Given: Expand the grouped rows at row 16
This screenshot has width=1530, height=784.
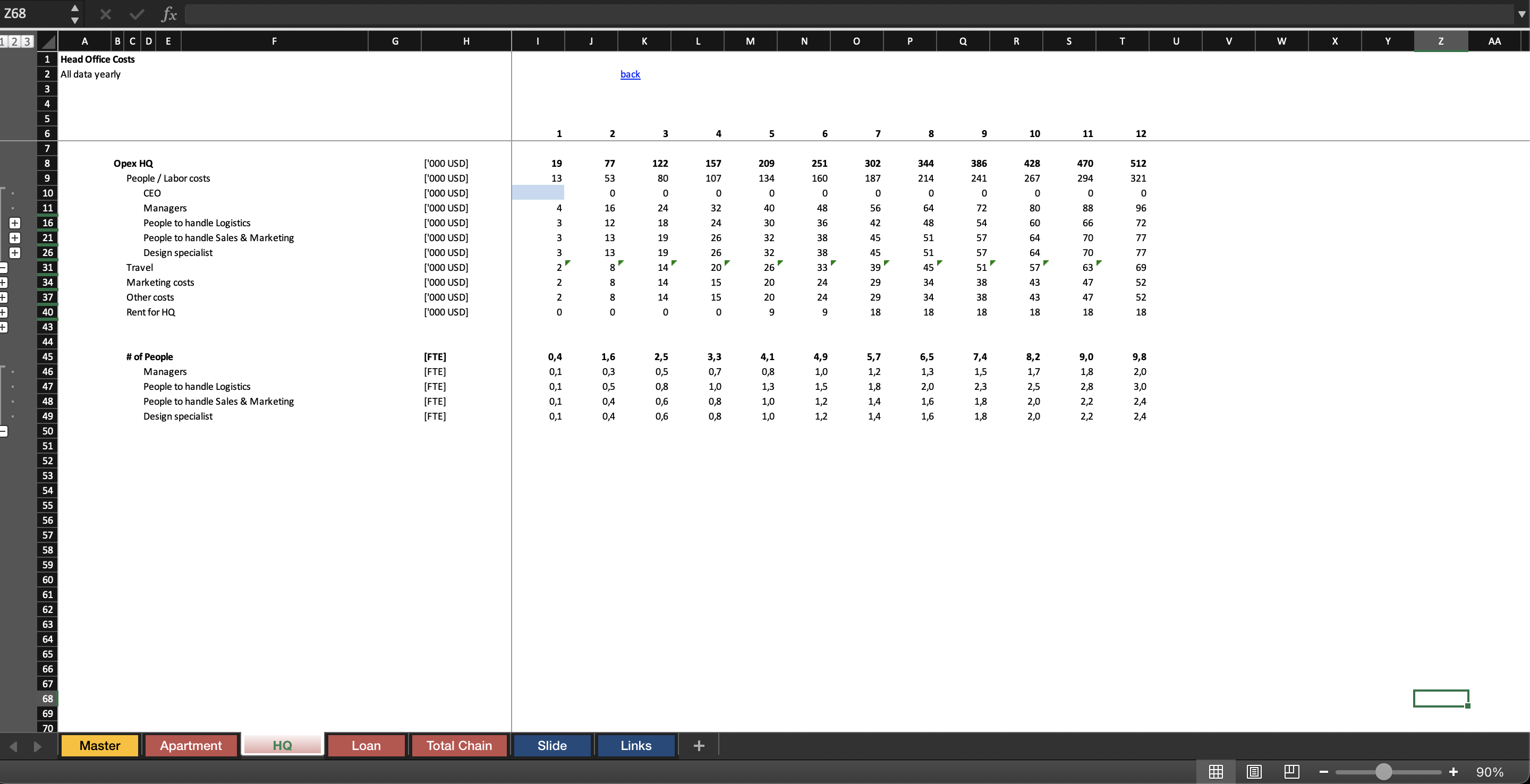Looking at the screenshot, I should pyautogui.click(x=15, y=223).
